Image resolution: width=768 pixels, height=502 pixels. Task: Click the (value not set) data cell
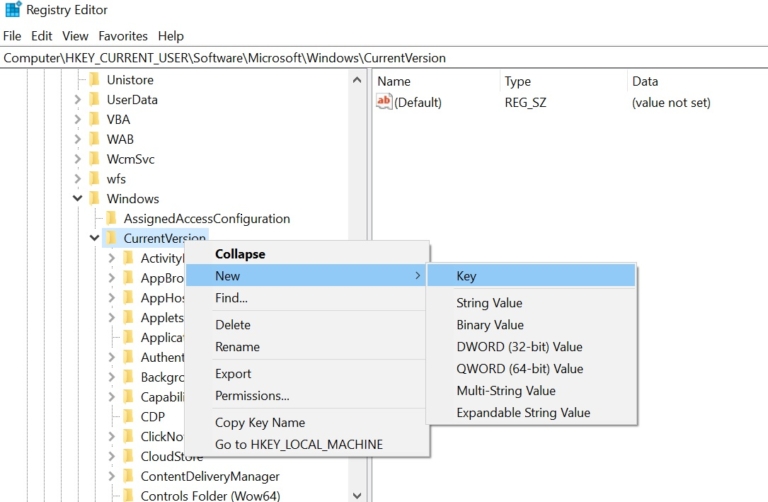click(671, 102)
